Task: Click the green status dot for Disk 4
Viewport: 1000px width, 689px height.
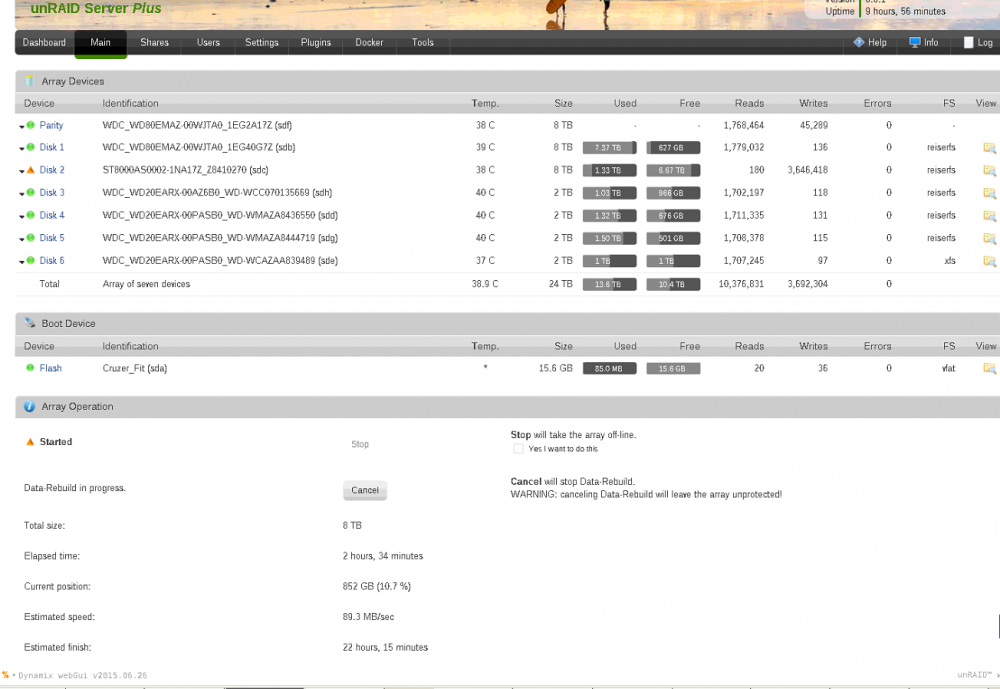Action: 31,215
